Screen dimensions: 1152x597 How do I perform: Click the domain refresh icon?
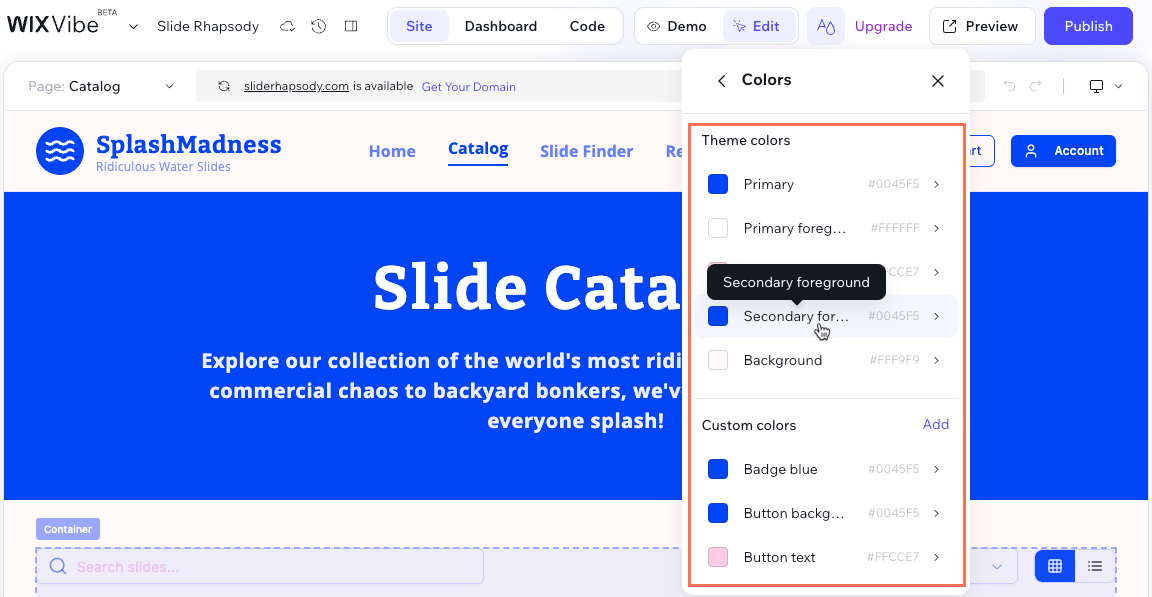tap(224, 87)
